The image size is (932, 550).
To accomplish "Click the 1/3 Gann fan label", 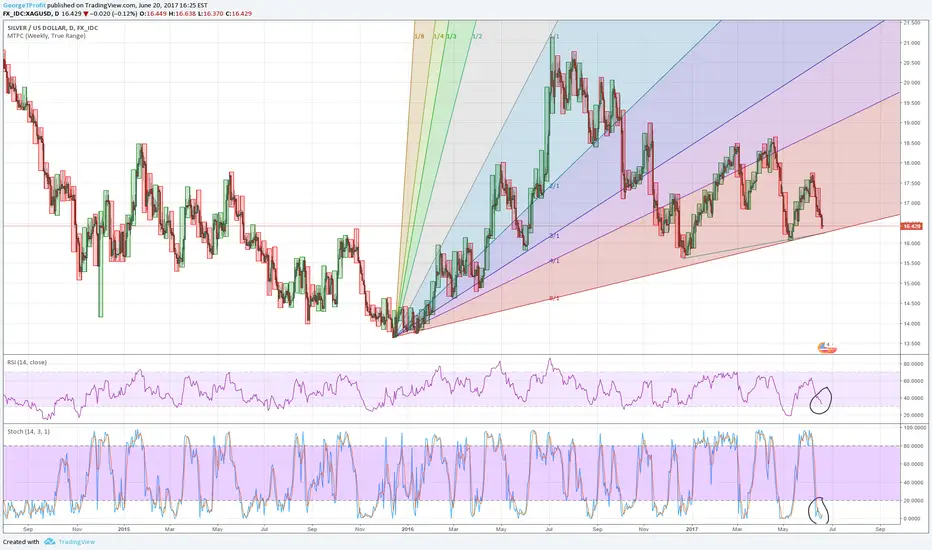I will pos(451,36).
